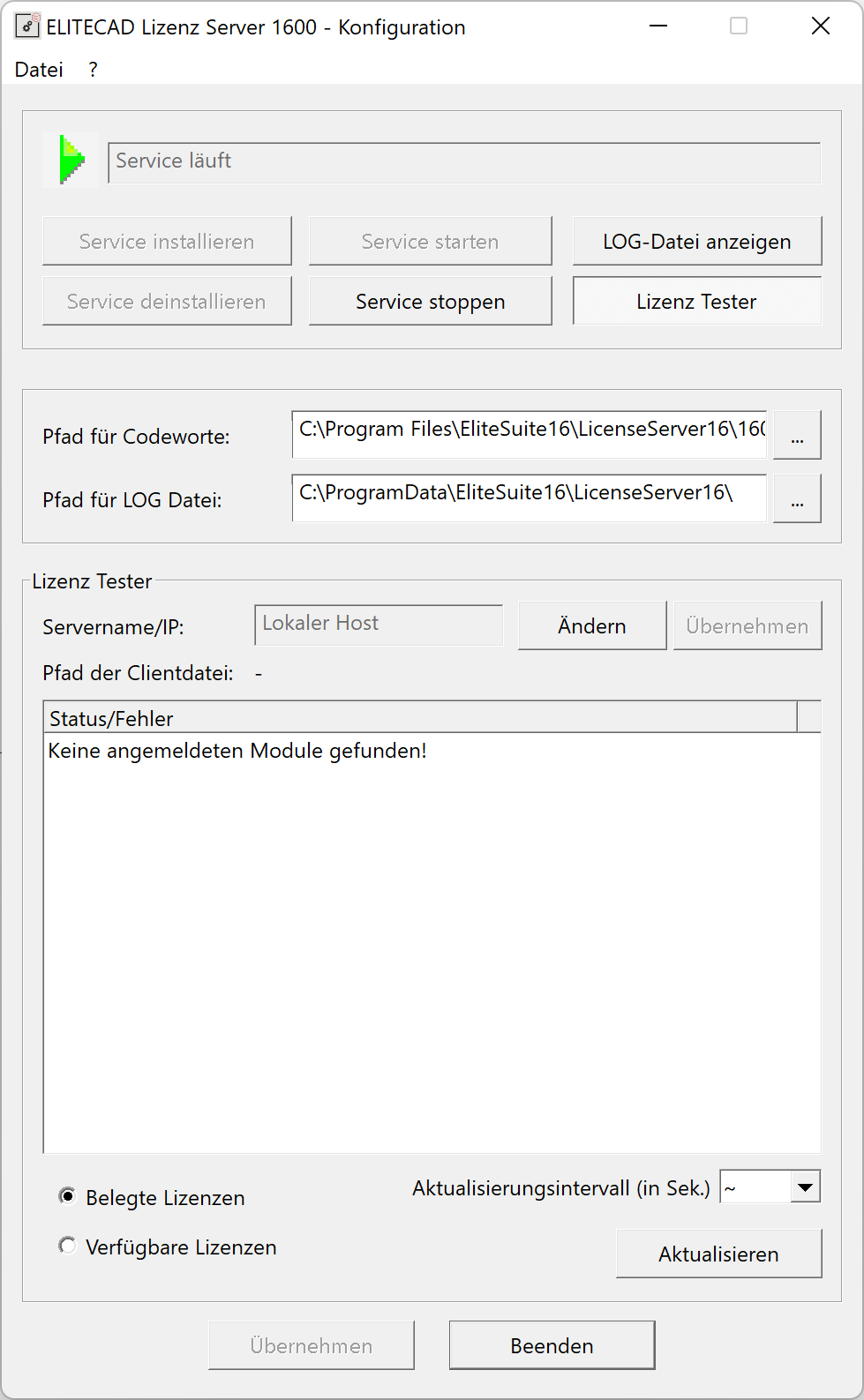864x1400 pixels.
Task: Click the Status/Fehler column header
Action: point(420,717)
